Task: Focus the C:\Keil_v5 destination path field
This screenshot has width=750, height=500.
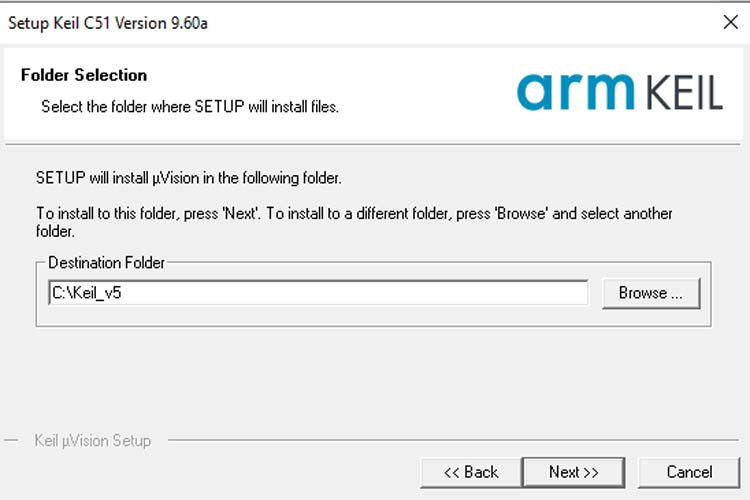Action: (318, 293)
